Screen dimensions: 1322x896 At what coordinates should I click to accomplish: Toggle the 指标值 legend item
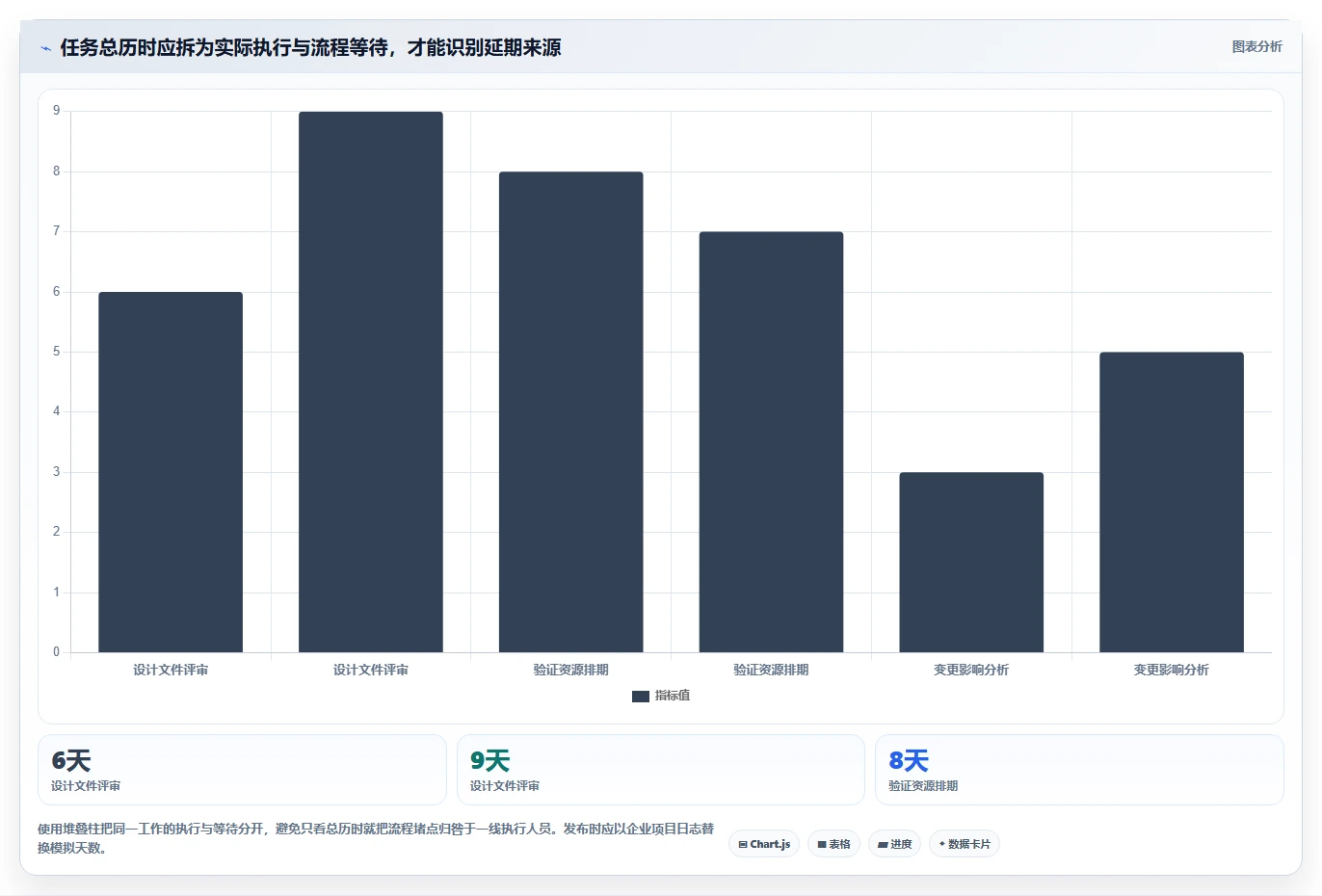[x=661, y=696]
